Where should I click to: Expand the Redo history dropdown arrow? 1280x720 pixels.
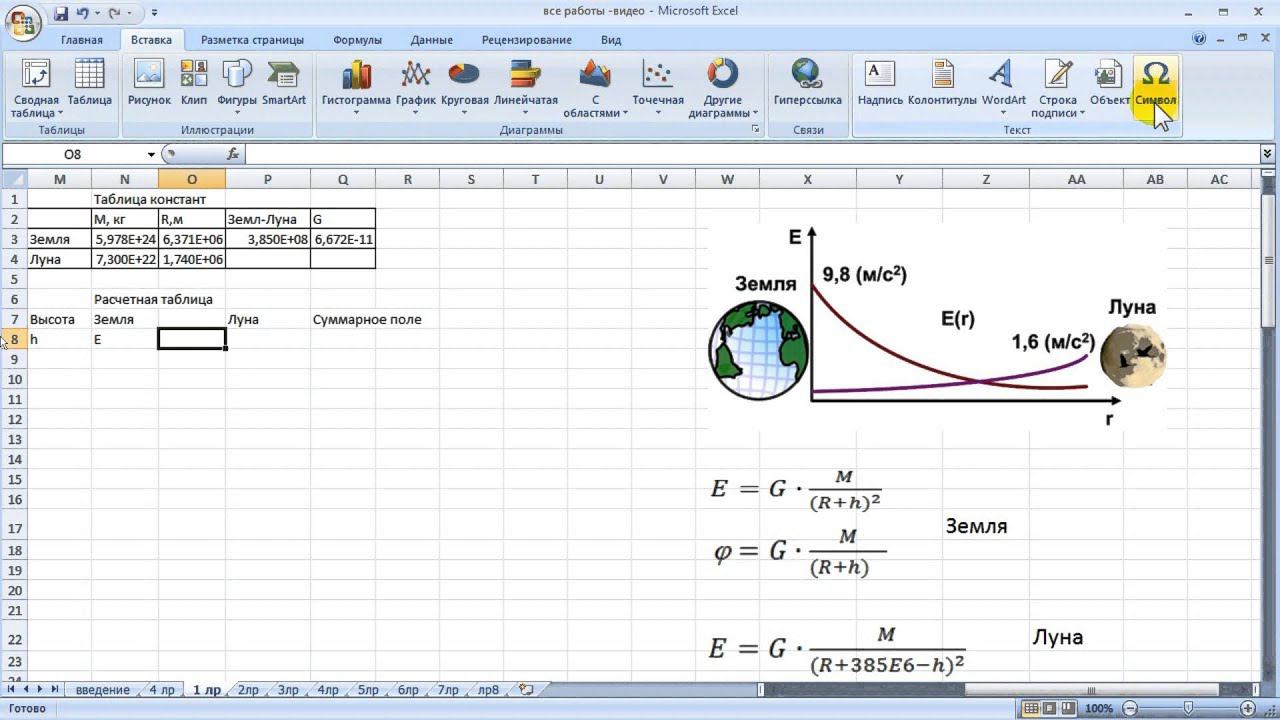pos(130,14)
